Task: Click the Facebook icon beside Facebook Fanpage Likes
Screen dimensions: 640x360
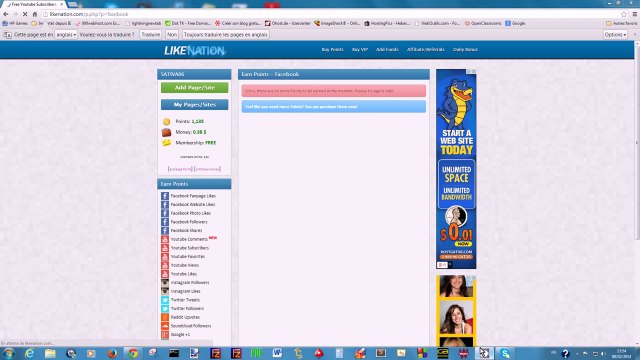Action: (164, 196)
